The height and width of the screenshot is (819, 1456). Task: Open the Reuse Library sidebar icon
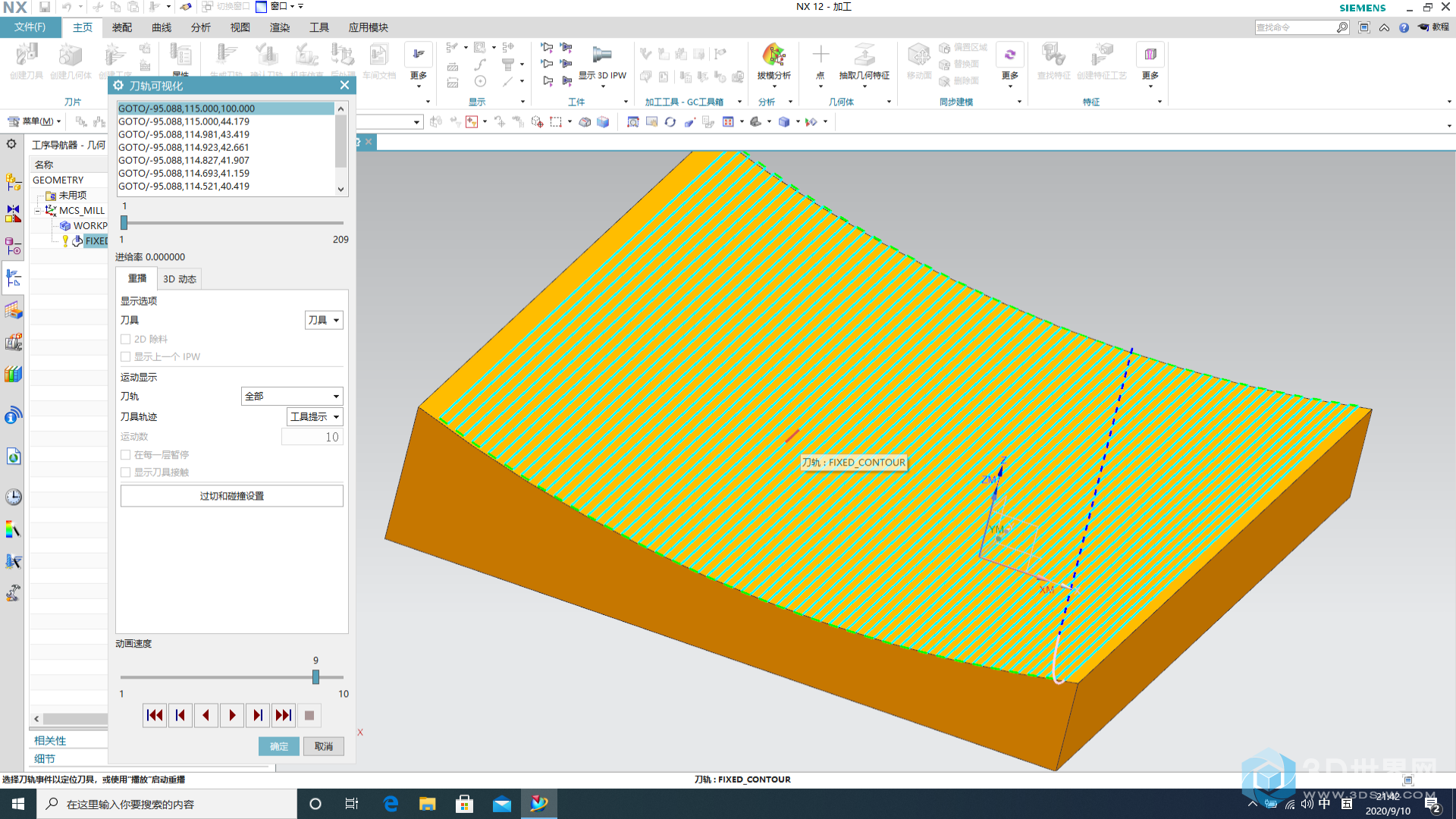tap(13, 374)
